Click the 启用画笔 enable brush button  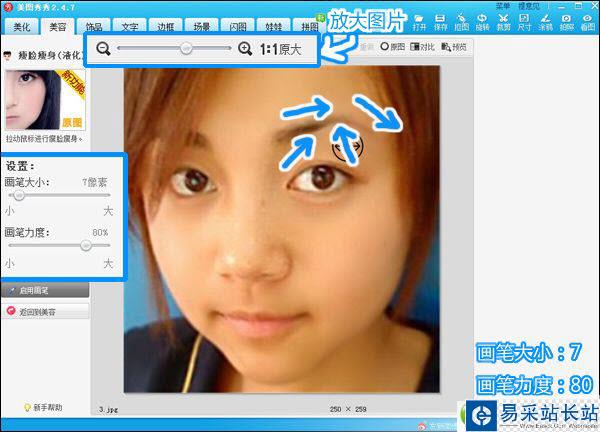click(45, 290)
